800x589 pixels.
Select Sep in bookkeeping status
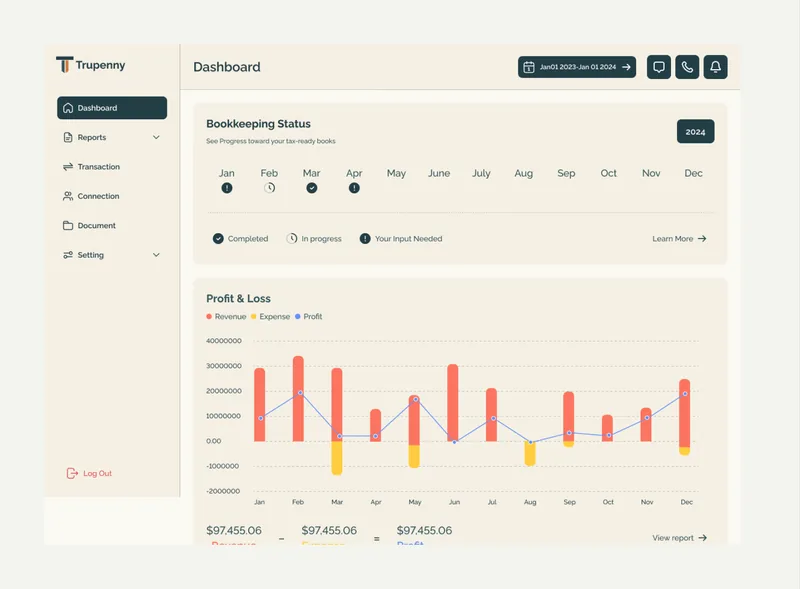click(566, 174)
